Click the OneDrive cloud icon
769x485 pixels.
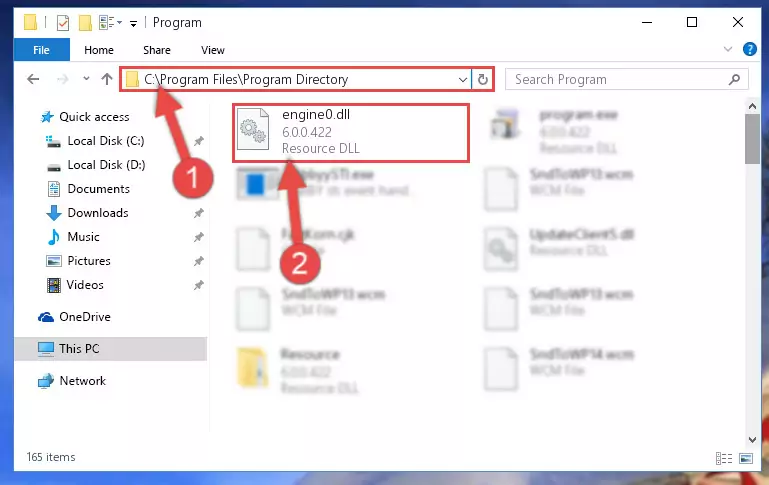point(46,317)
